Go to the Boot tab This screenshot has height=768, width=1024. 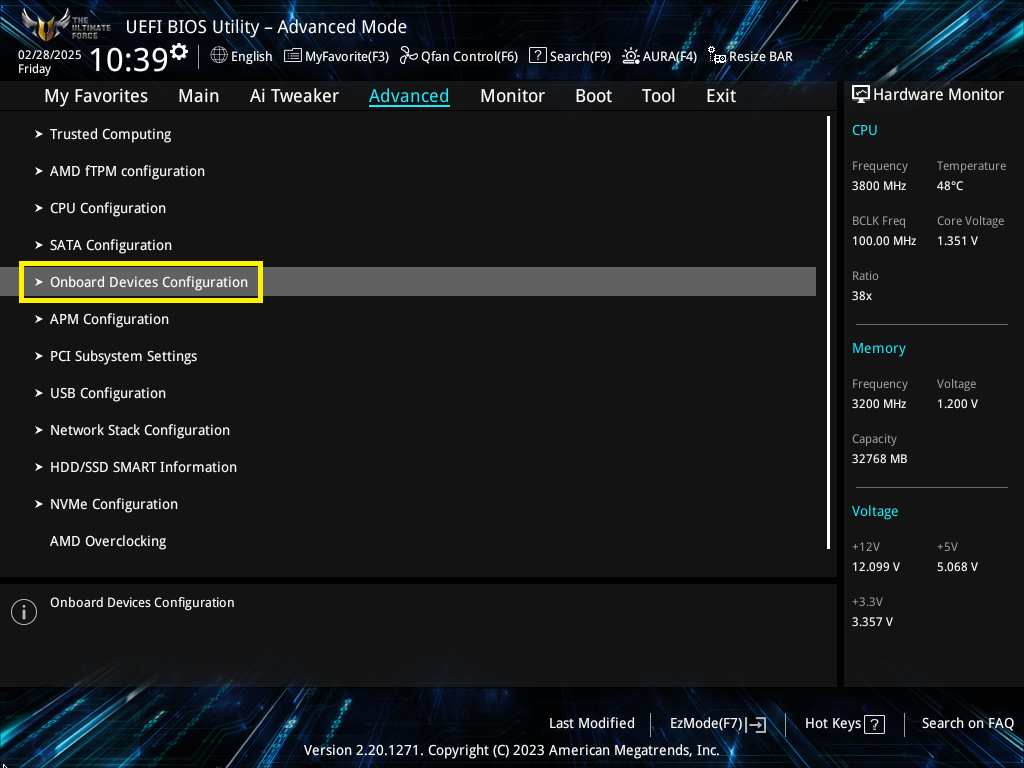(593, 96)
